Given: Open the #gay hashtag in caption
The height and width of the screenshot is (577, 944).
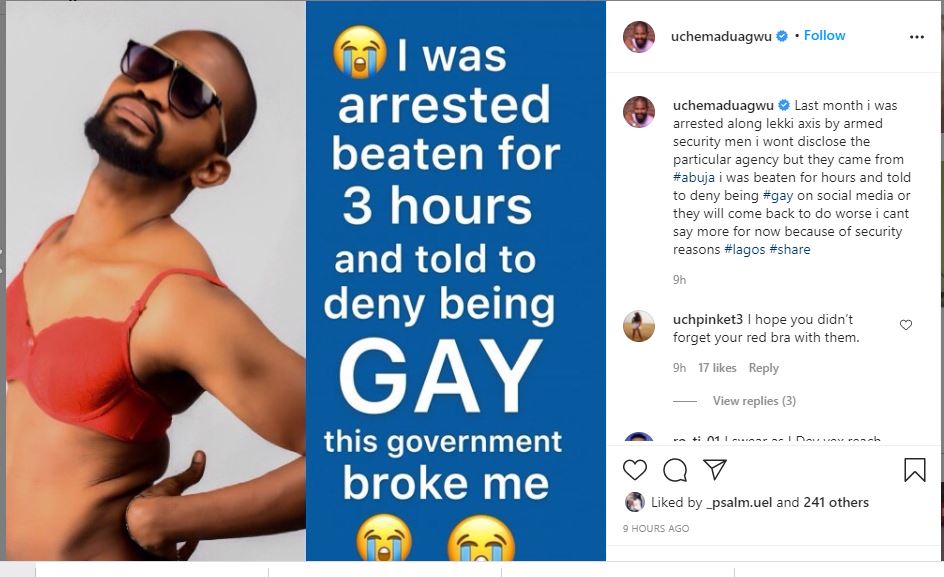Looking at the screenshot, I should (778, 196).
